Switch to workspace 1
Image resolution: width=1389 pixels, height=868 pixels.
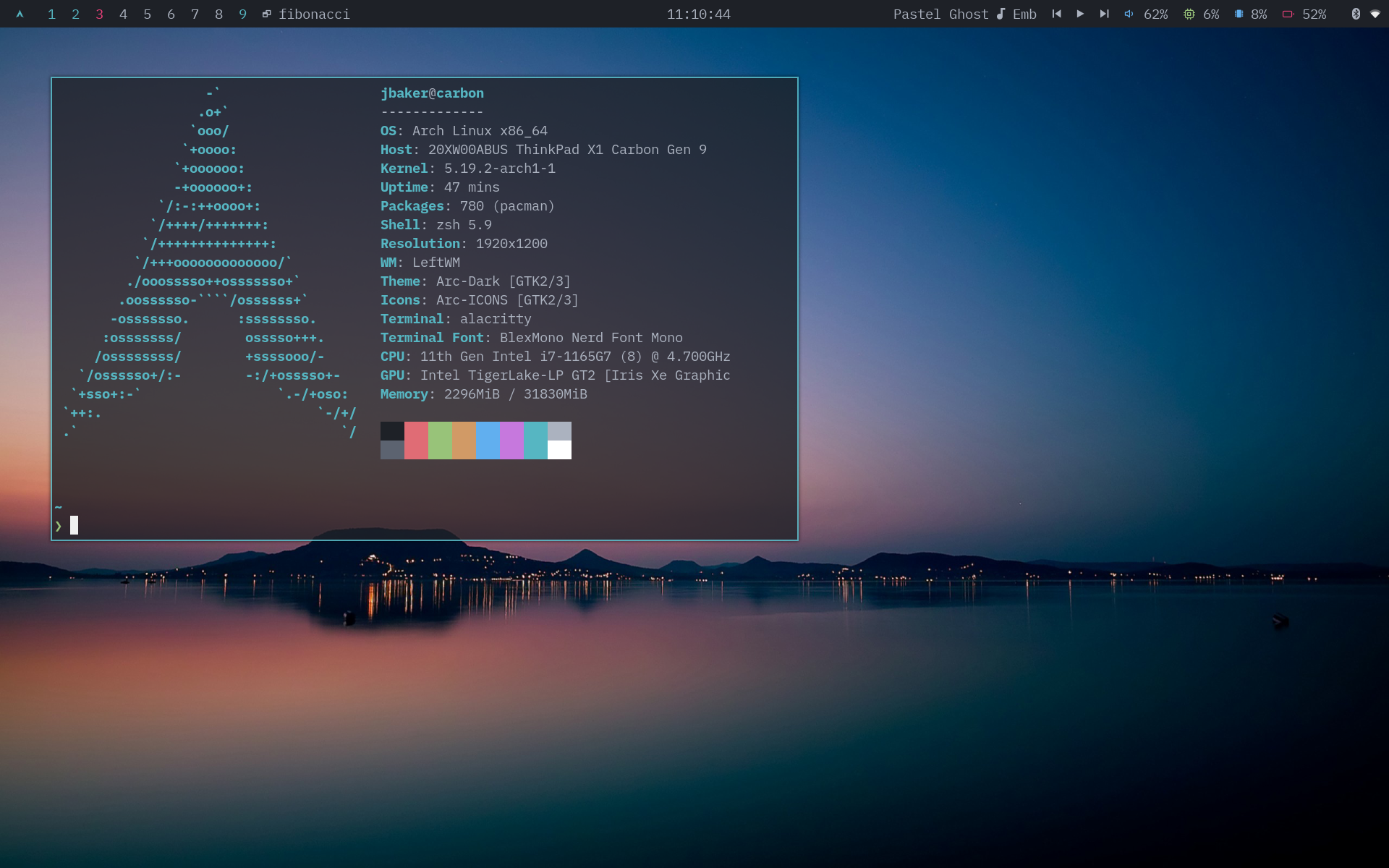click(51, 14)
